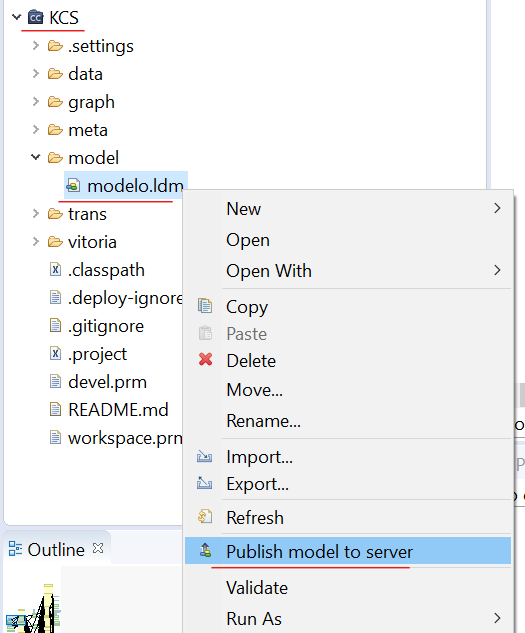Click the data folder icon
525x633 pixels.
[55, 74]
